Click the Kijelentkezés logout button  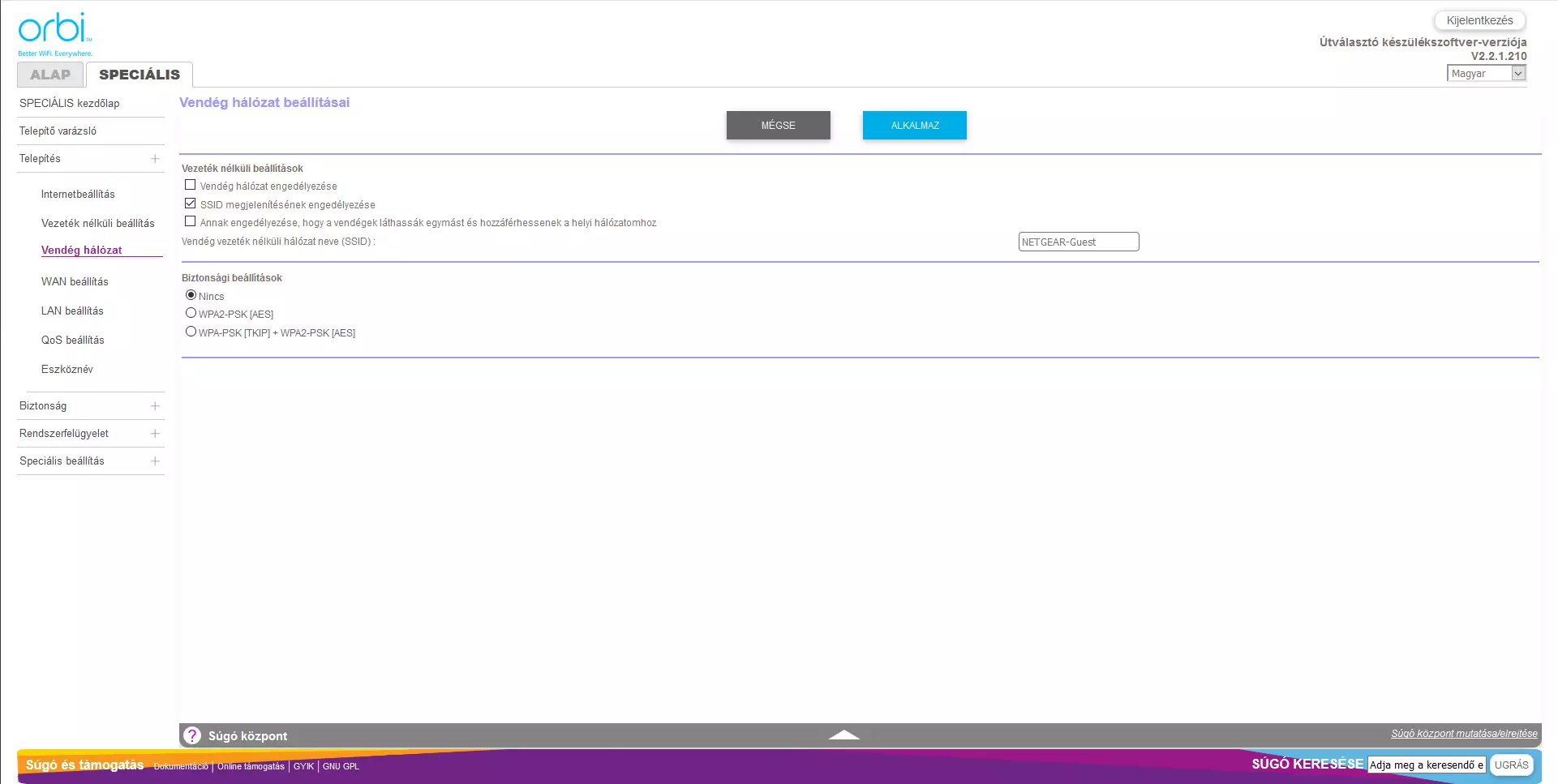(x=1479, y=20)
